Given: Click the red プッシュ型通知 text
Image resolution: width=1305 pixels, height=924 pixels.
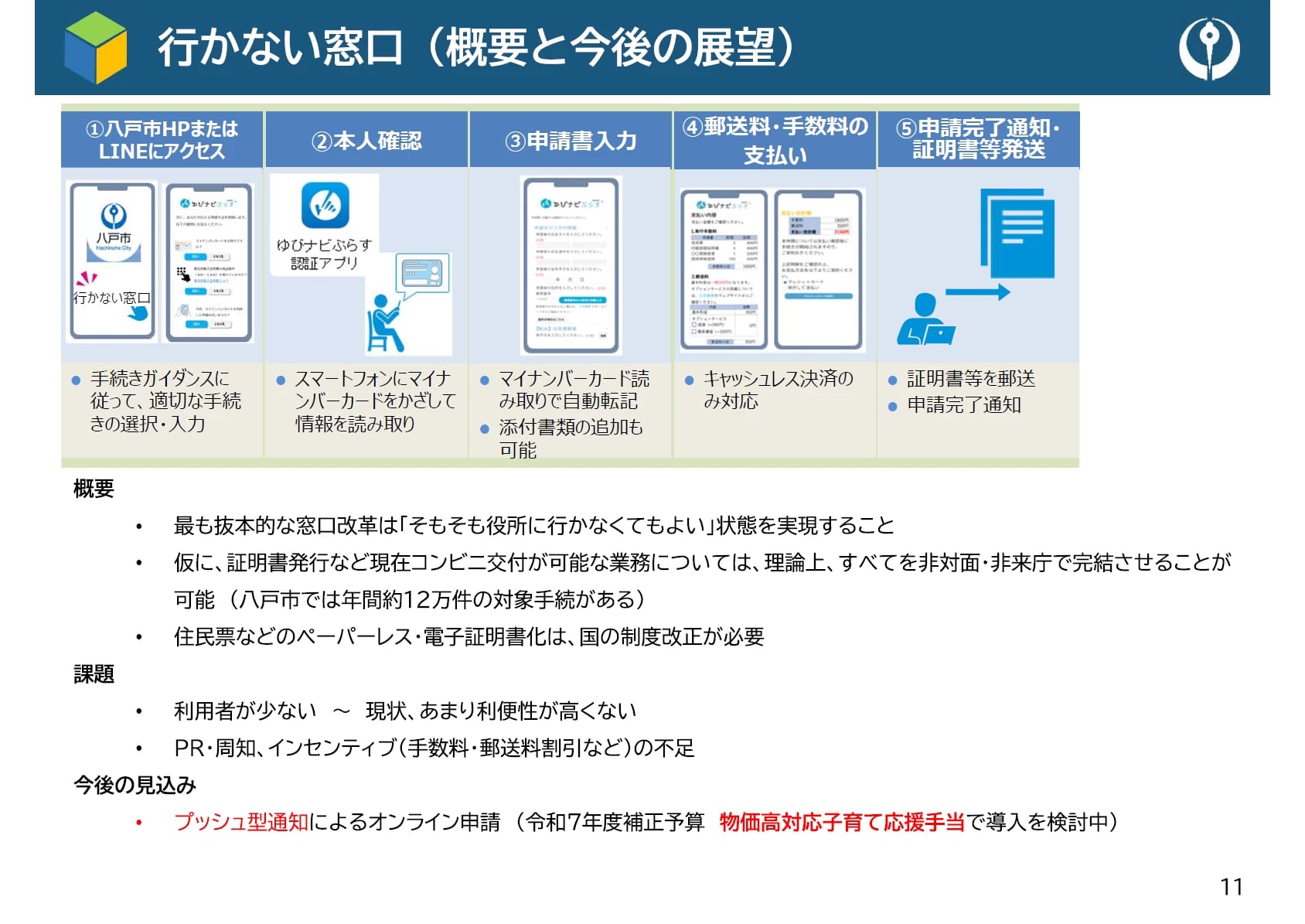Looking at the screenshot, I should click(241, 822).
